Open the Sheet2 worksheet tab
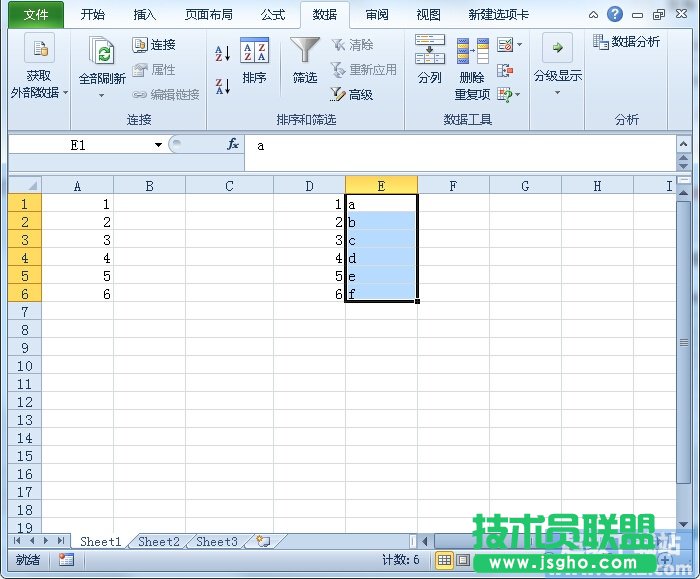This screenshot has width=700, height=579. click(158, 542)
